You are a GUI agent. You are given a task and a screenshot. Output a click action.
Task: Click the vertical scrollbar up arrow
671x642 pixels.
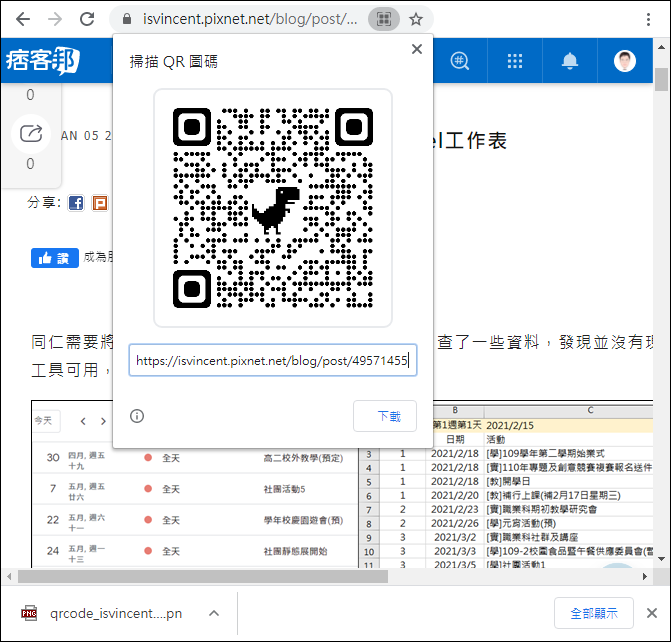661,47
